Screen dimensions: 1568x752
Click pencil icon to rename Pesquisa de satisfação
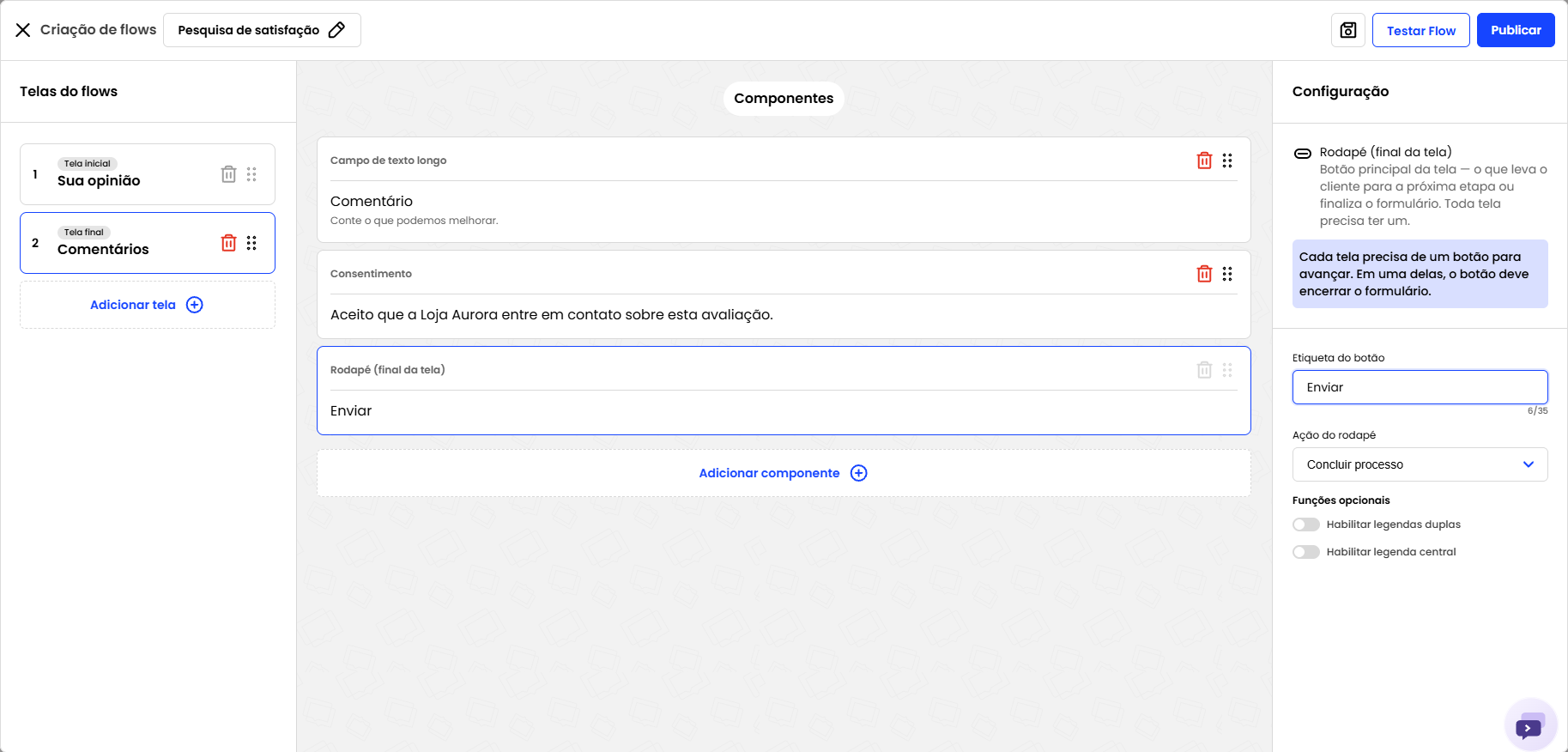pyautogui.click(x=336, y=30)
